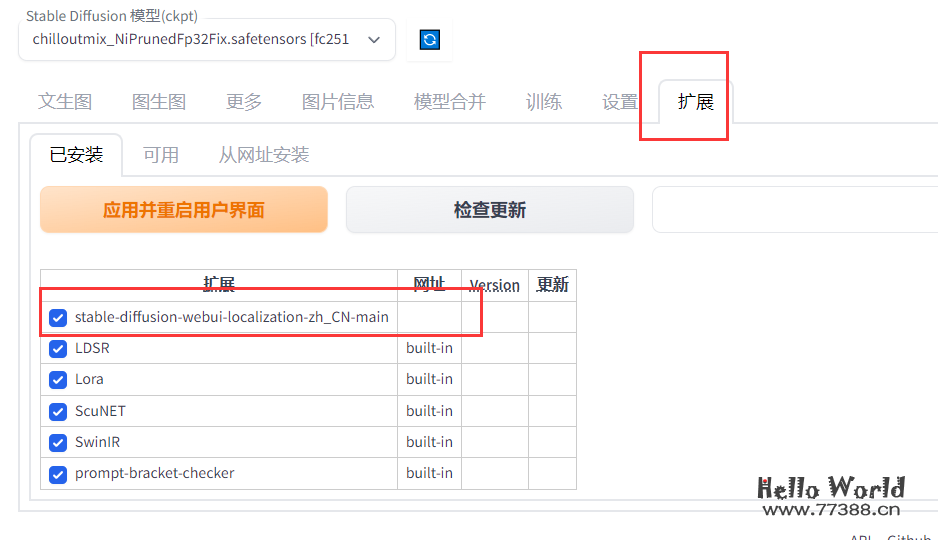The width and height of the screenshot is (938, 540).
Task: Open the 模型合并 tab
Action: coord(449,102)
